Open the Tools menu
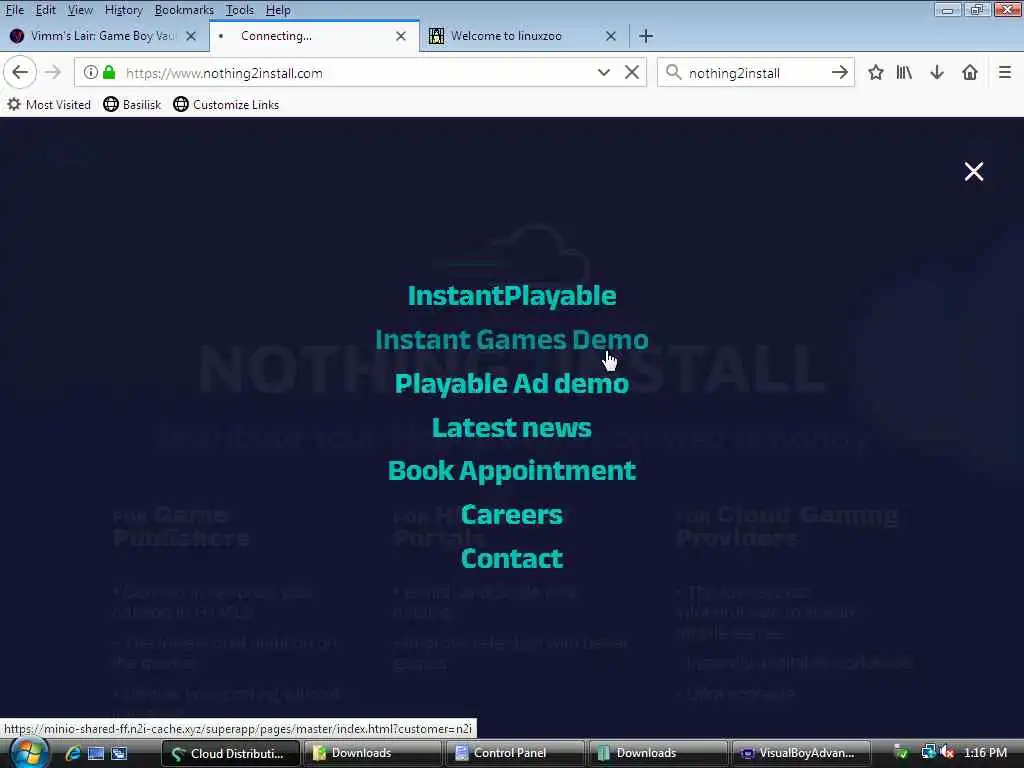 (239, 10)
